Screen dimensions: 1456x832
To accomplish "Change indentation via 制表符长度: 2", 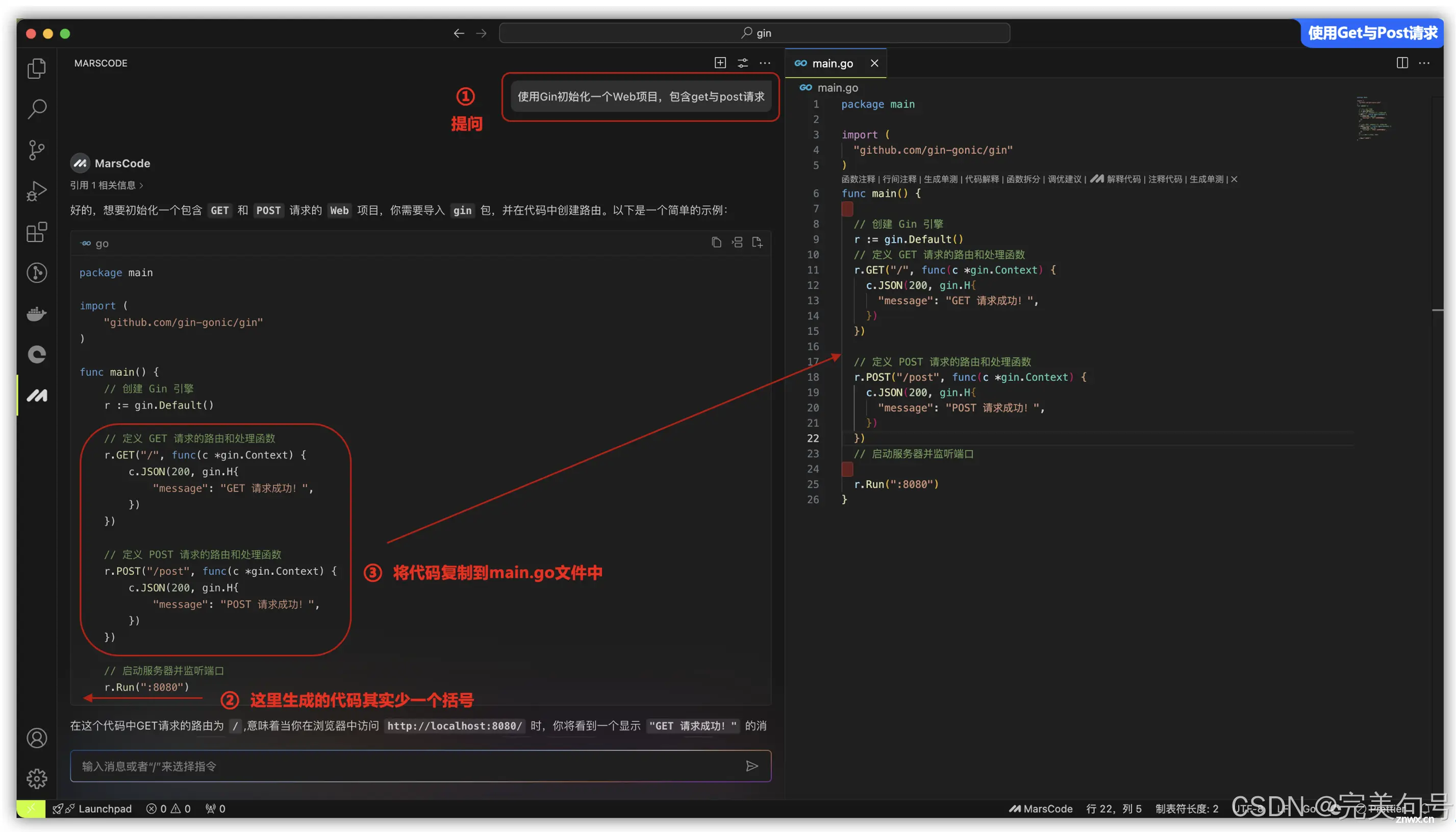I will pos(1187,809).
